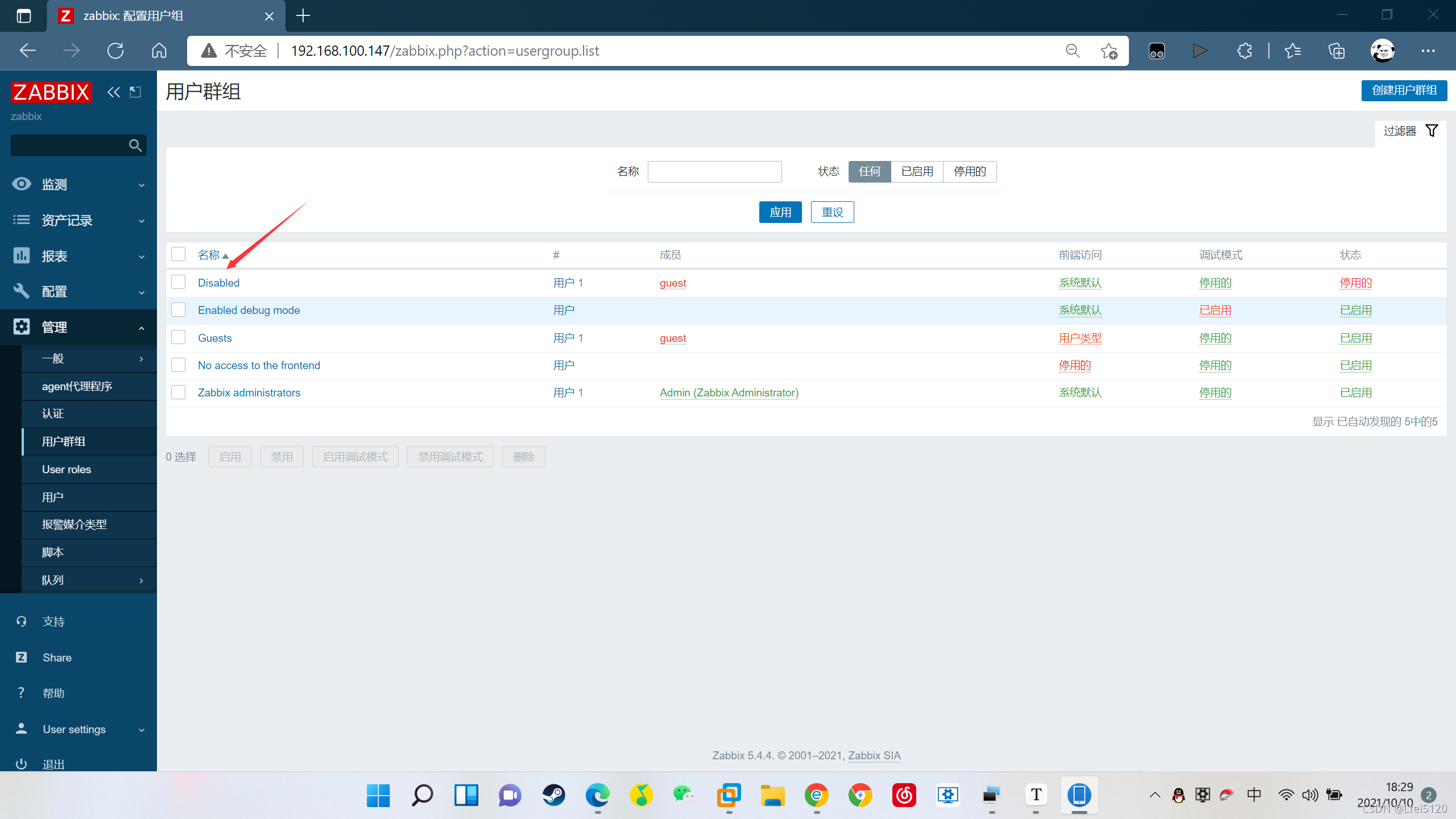Show hidden system tray icons chevron

pos(1155,795)
